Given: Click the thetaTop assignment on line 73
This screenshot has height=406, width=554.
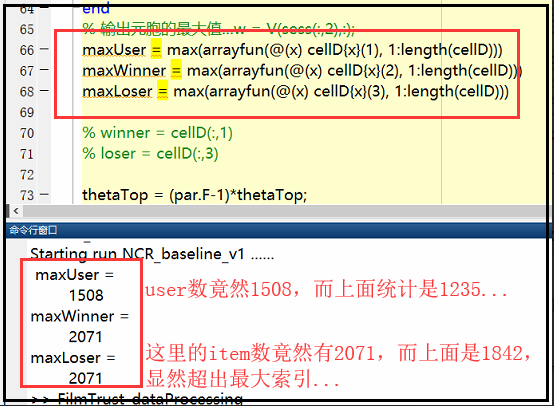Looking at the screenshot, I should pyautogui.click(x=195, y=195).
